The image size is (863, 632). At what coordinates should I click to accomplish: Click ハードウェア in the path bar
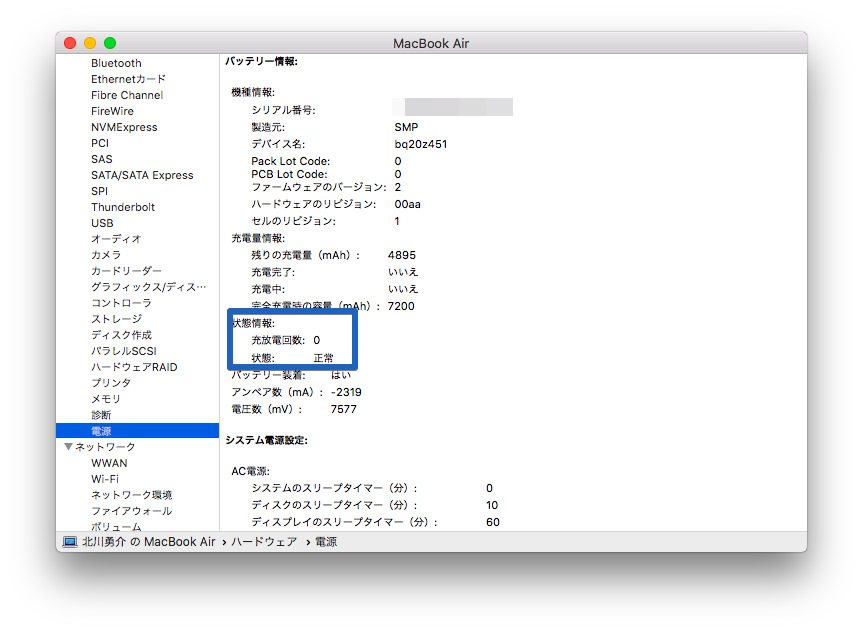coord(264,542)
